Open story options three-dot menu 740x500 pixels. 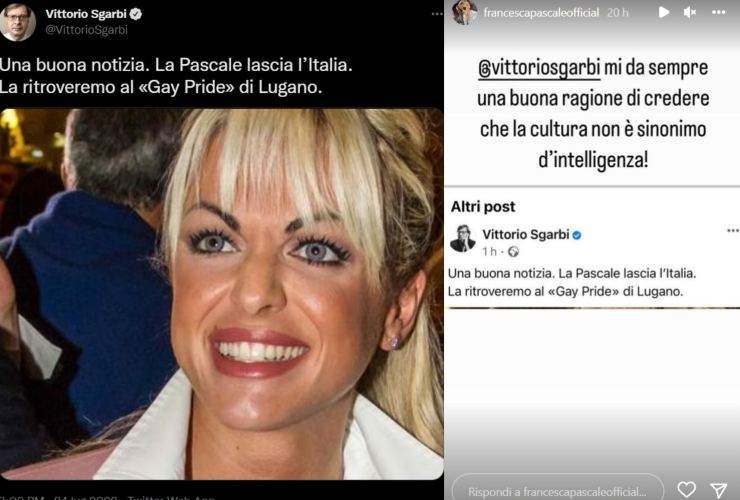pos(718,12)
